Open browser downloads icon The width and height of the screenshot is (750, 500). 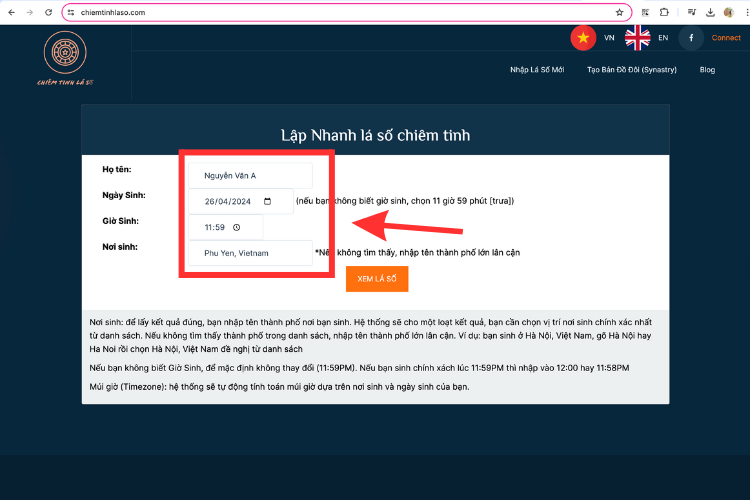tap(710, 12)
